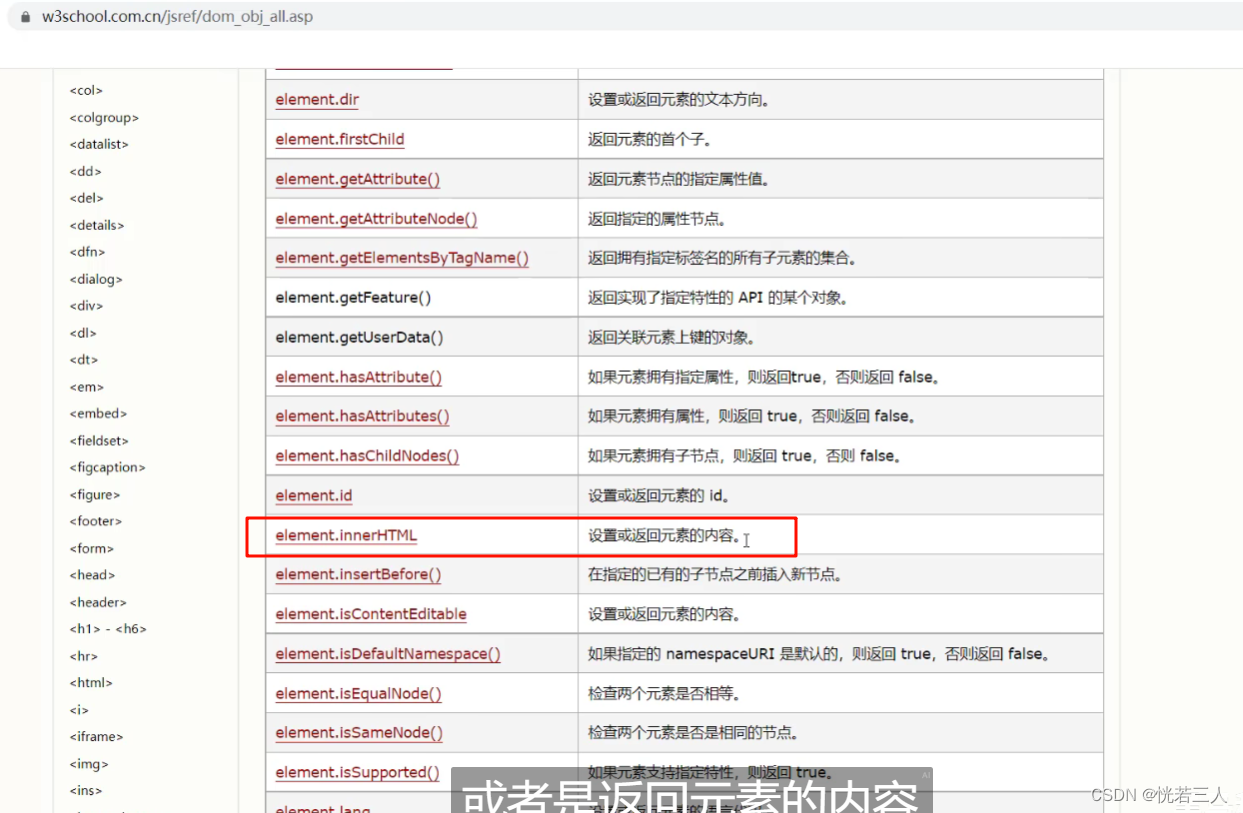Open the element.getAttribute() link

(358, 179)
